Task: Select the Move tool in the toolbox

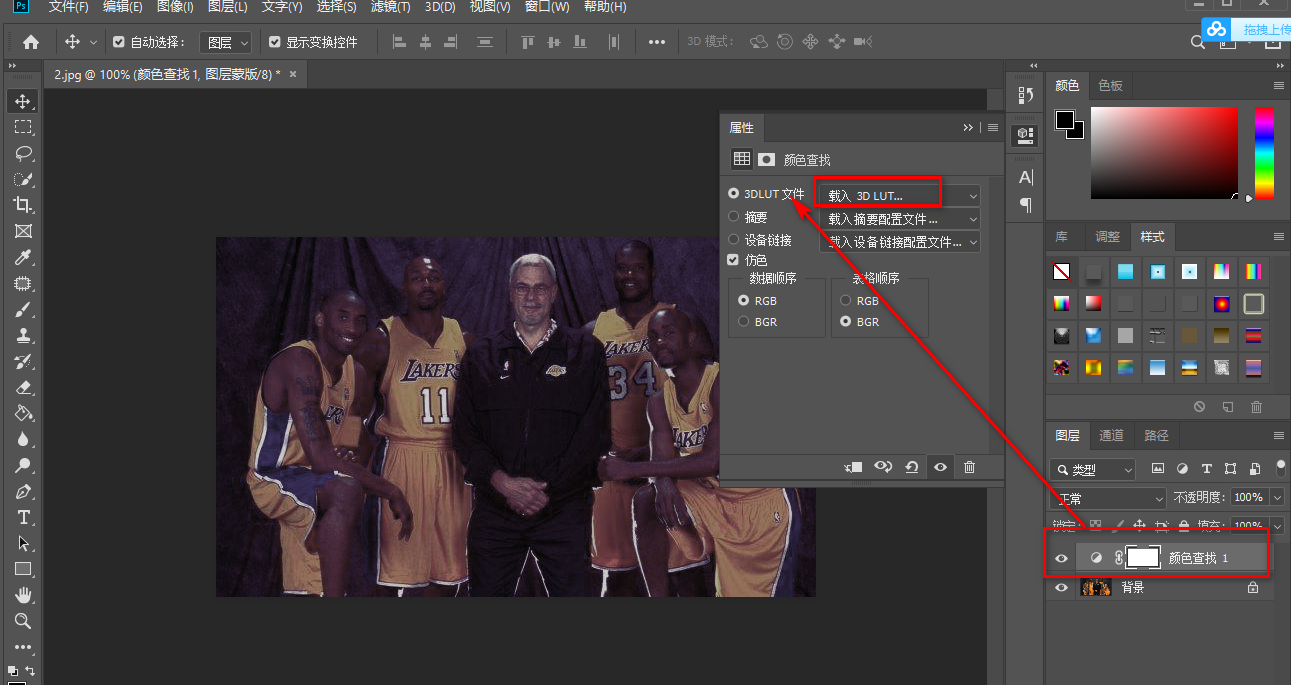Action: (x=23, y=101)
